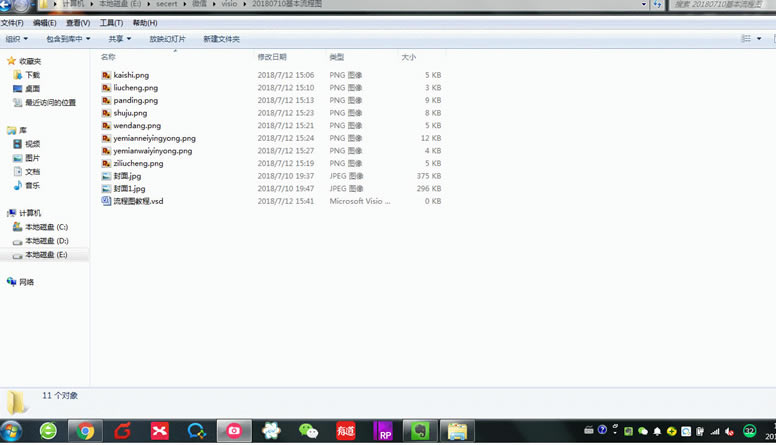Open the 组织 dropdown menu

pos(16,39)
